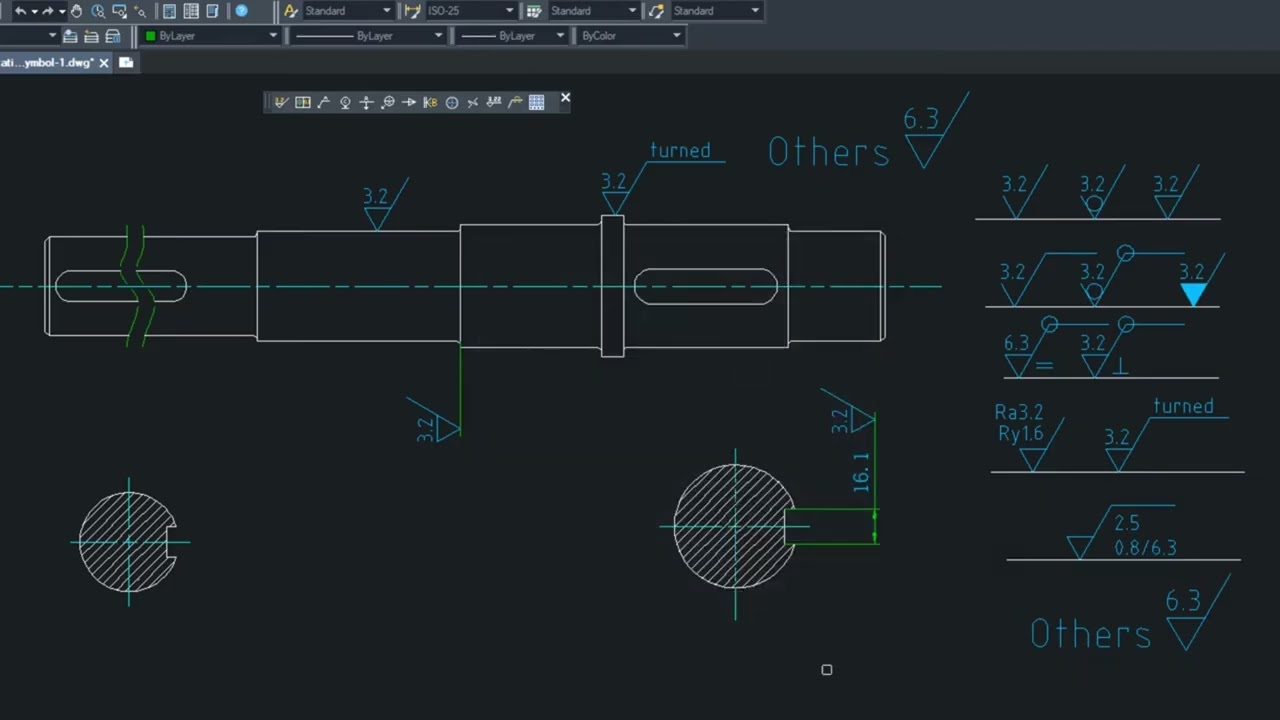
Task: Open the ISO-25 dimension style dropdown
Action: point(471,11)
